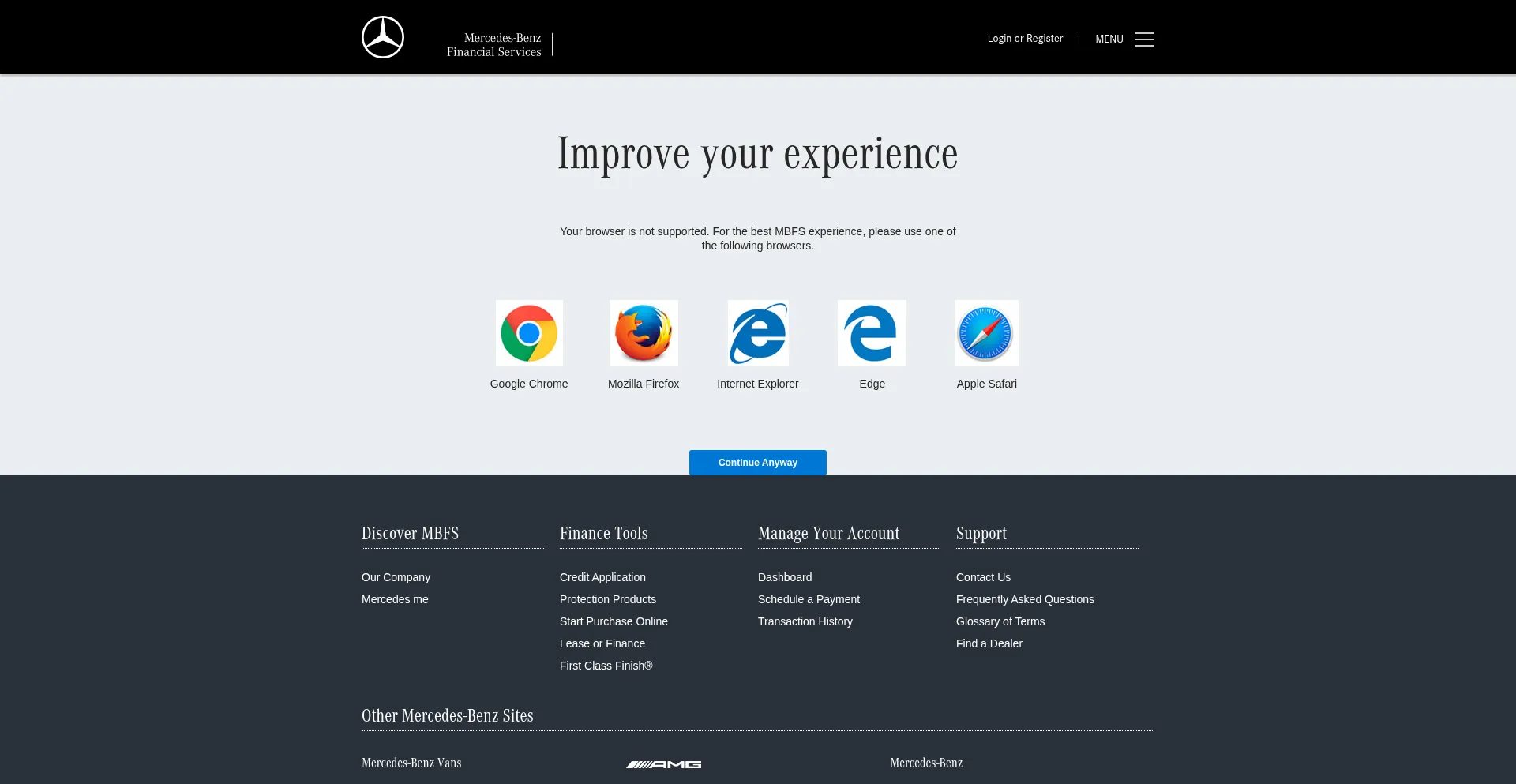Click the Mercedes-Benz star logo
The width and height of the screenshot is (1516, 784).
[383, 37]
